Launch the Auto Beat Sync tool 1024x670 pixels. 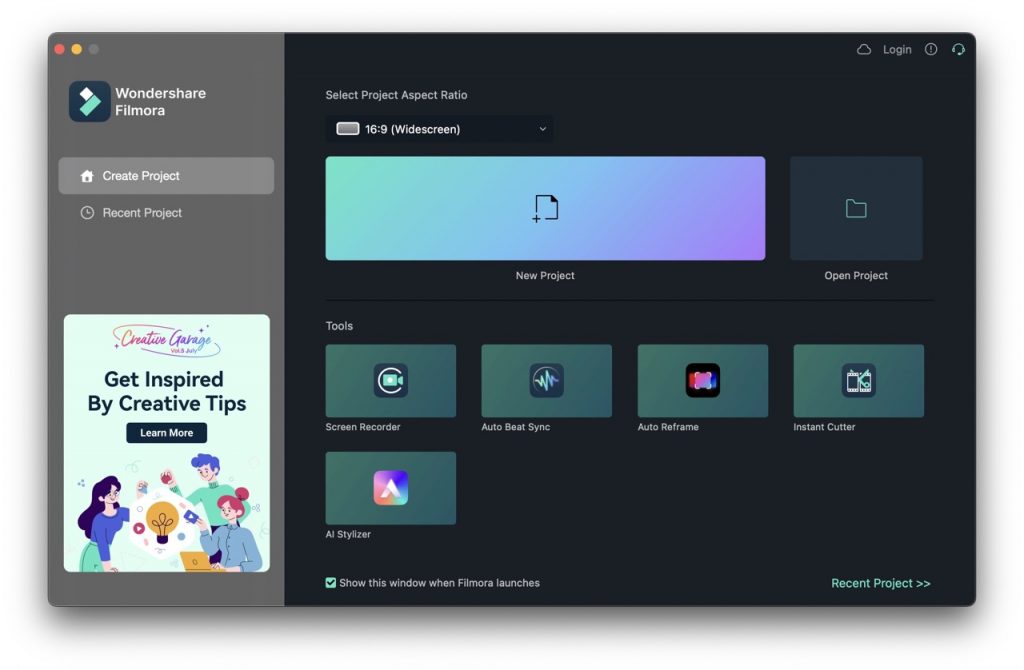click(547, 381)
